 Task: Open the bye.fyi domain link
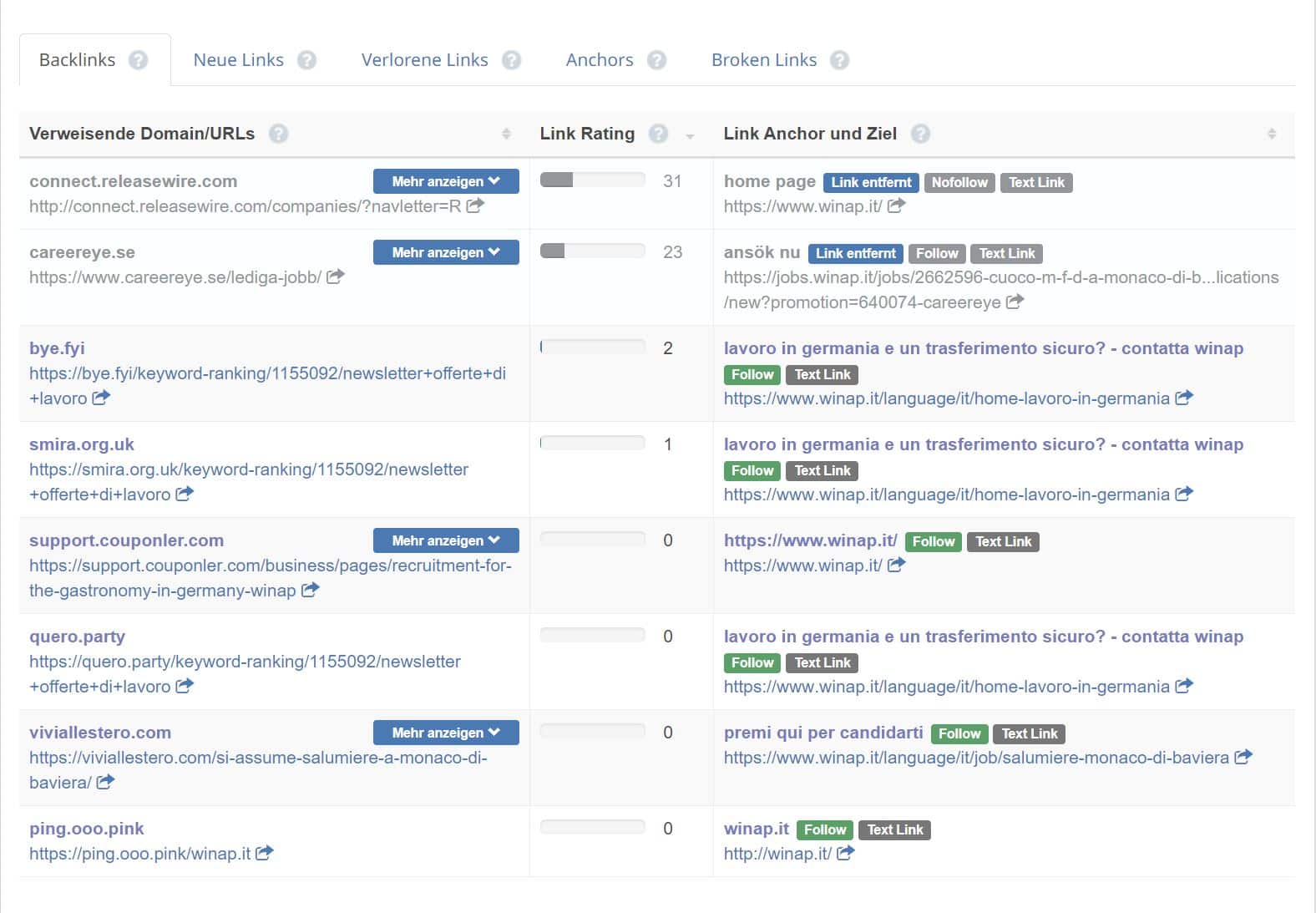(x=57, y=348)
